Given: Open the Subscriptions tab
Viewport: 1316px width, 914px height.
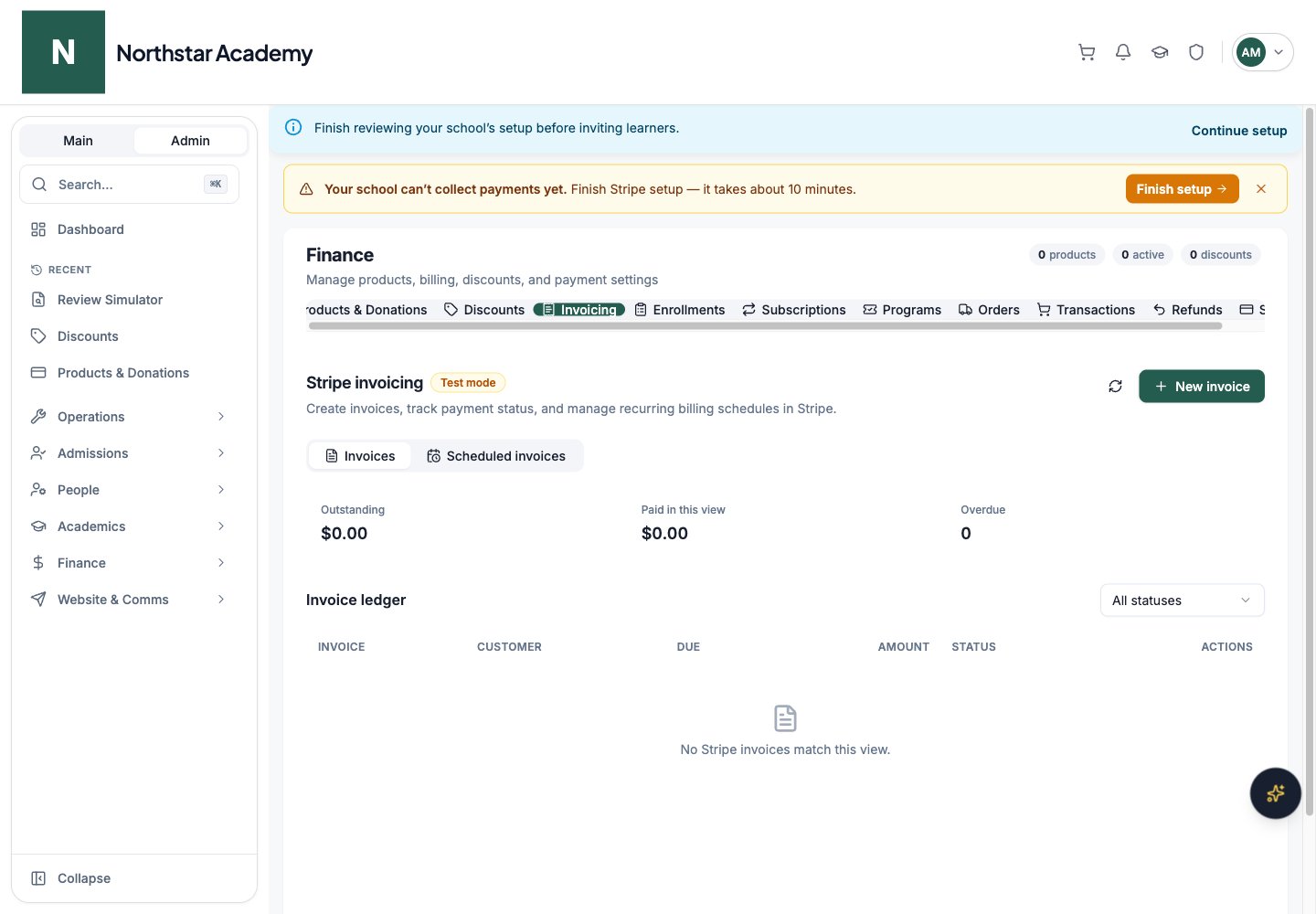Looking at the screenshot, I should click(794, 310).
